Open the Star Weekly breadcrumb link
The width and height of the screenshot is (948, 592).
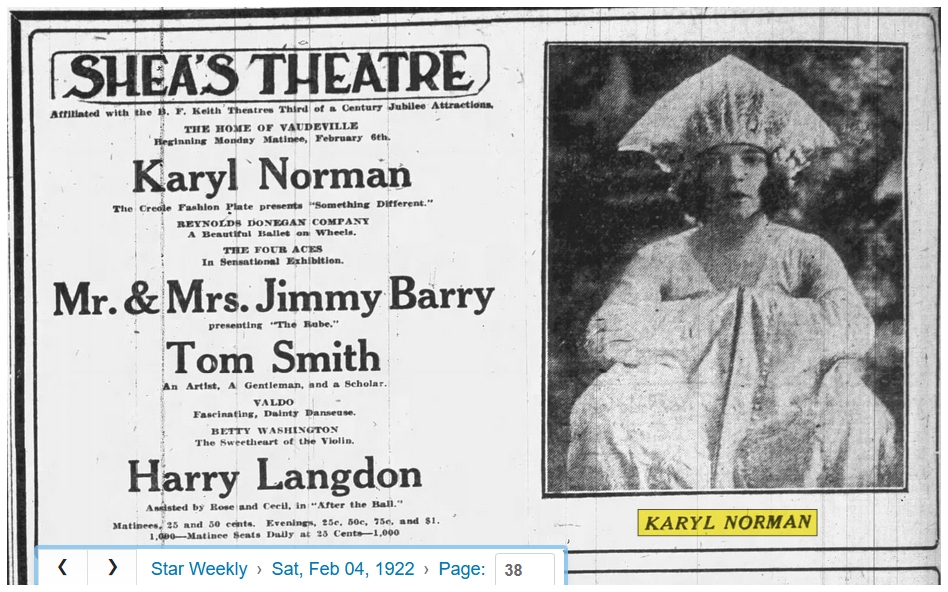coord(199,569)
